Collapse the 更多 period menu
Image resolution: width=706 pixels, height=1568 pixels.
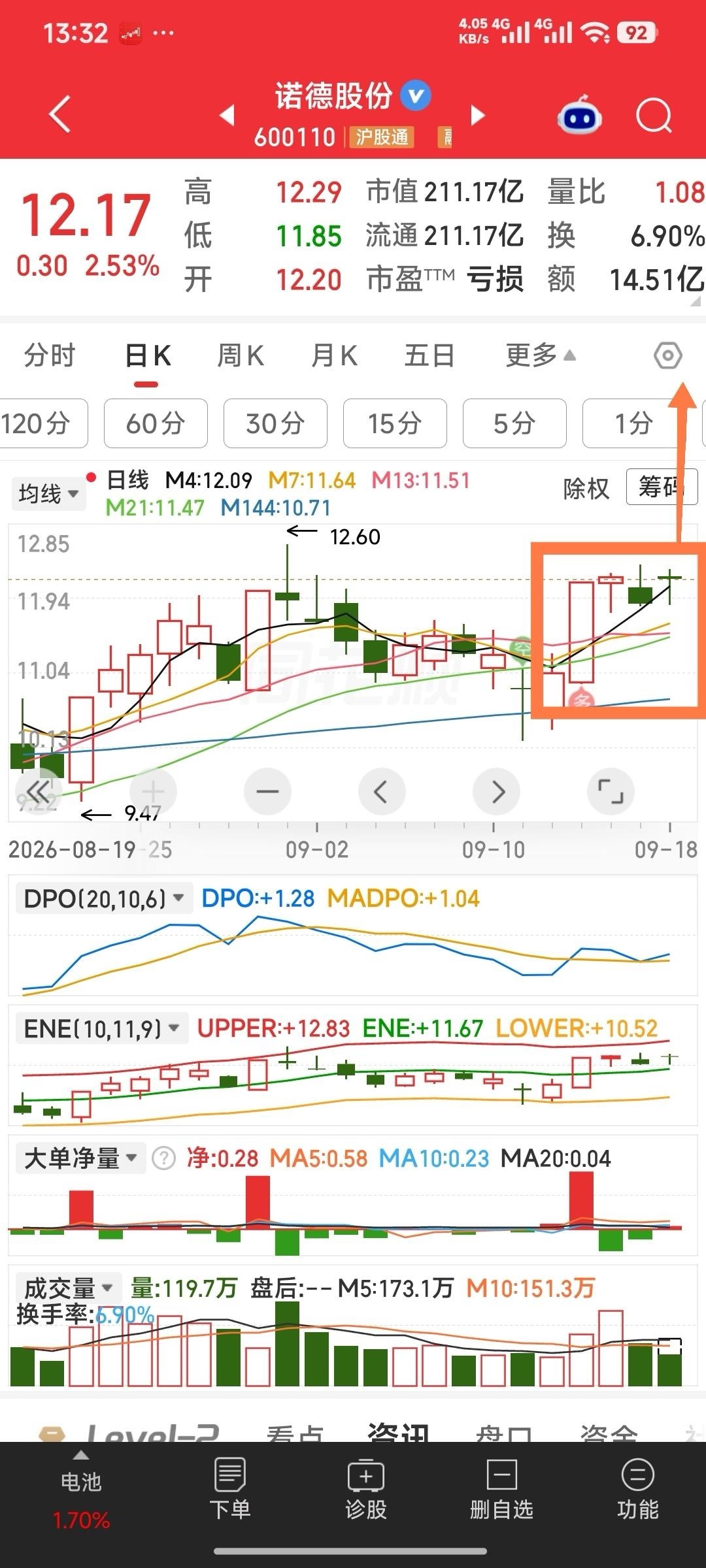(541, 355)
